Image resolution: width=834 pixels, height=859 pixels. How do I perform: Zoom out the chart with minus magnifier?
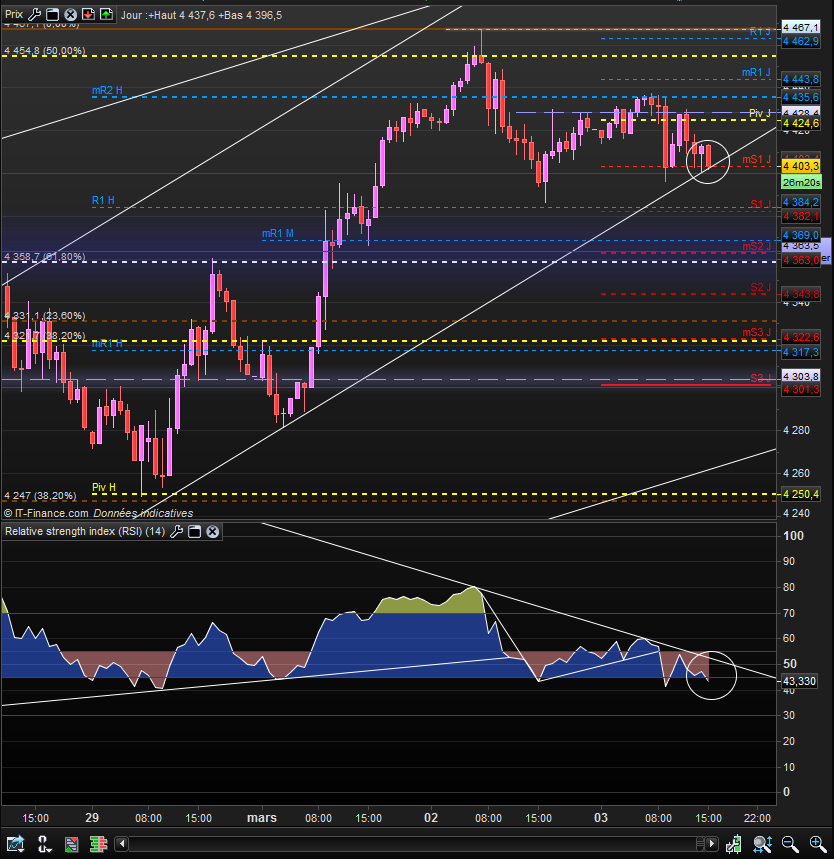pyautogui.click(x=790, y=844)
